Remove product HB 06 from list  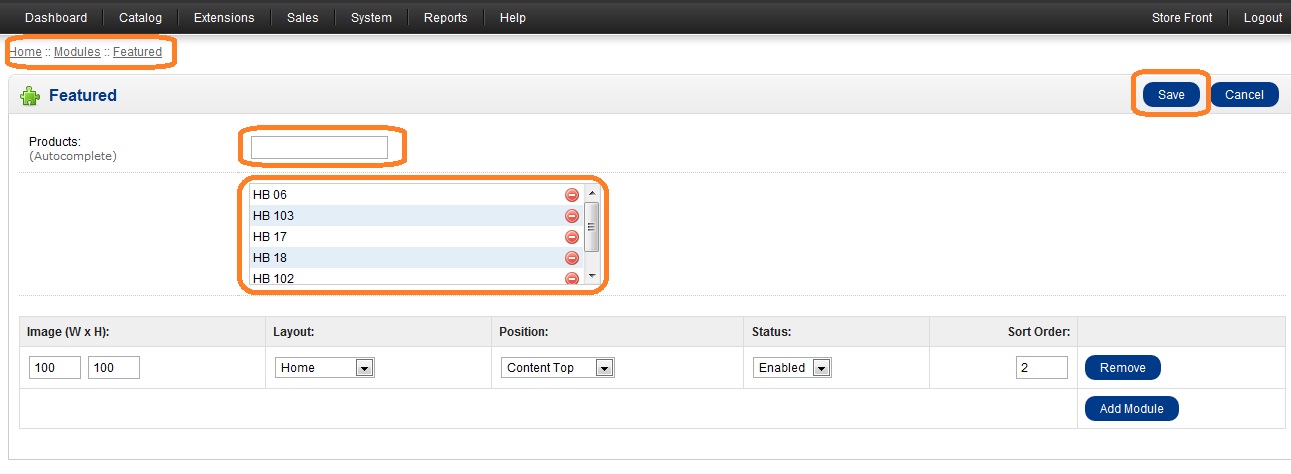572,195
